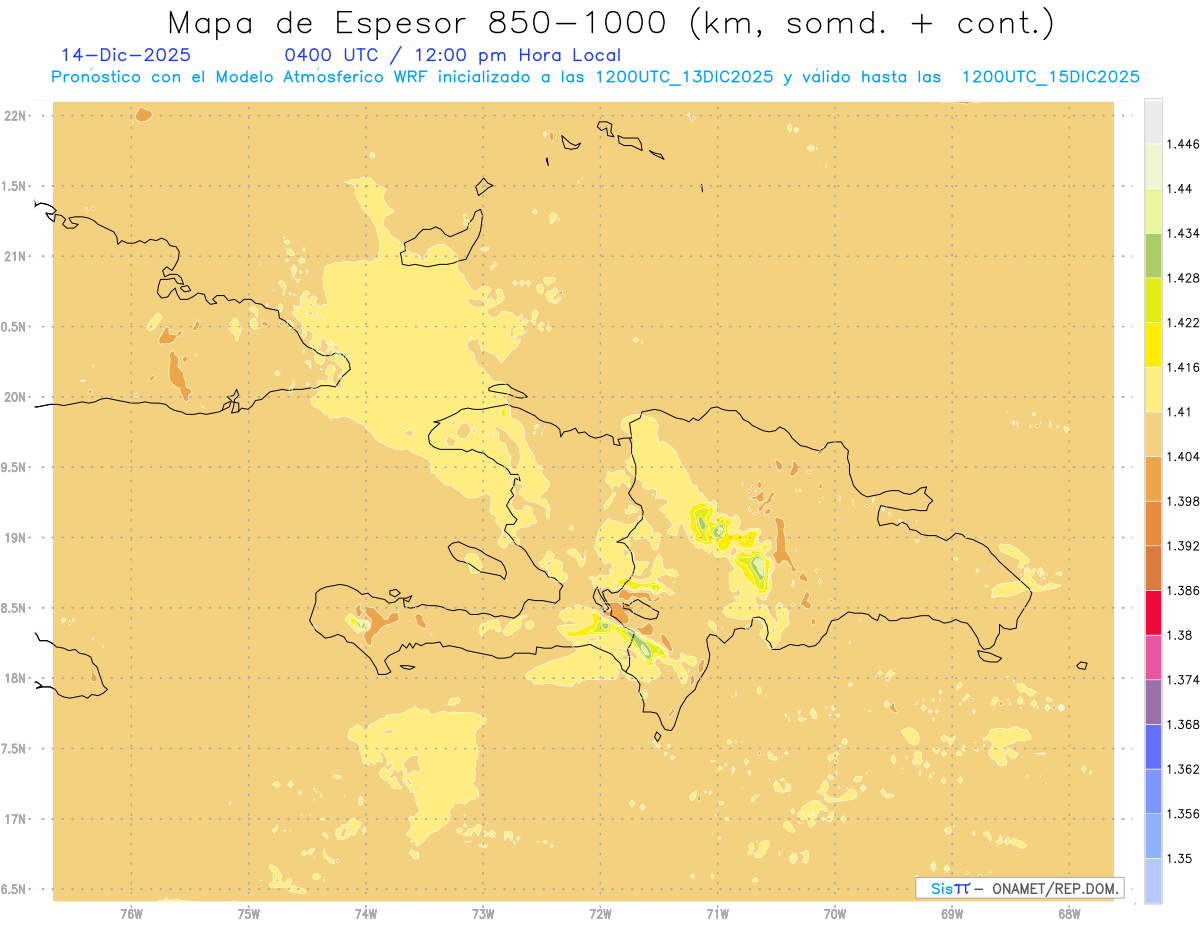The width and height of the screenshot is (1200, 927).
Task: Select the date label '14-Dic-2025'
Action: click(126, 55)
